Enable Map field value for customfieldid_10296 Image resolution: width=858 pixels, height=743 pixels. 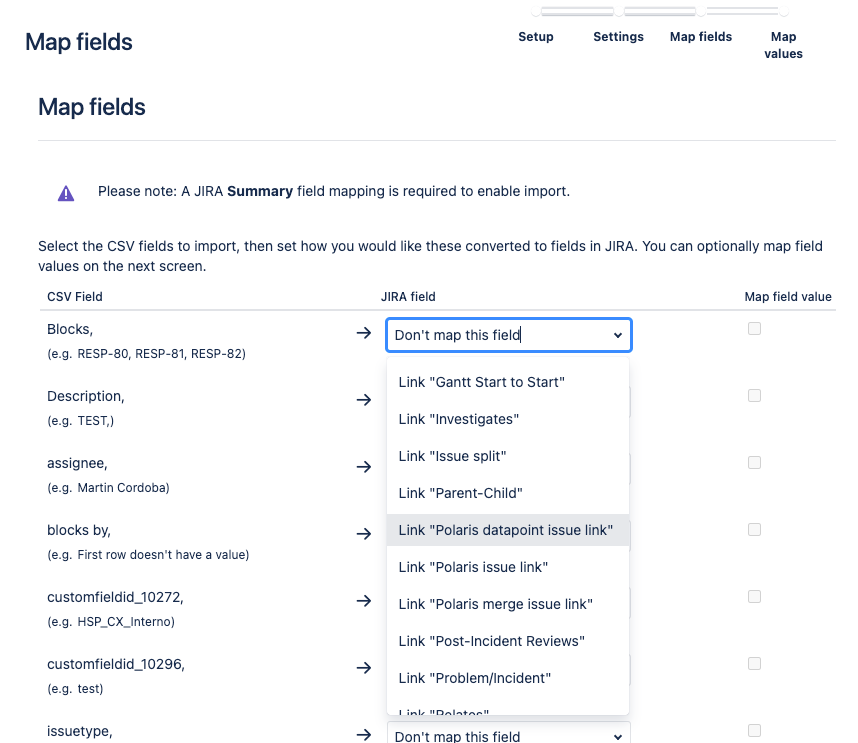pos(755,664)
